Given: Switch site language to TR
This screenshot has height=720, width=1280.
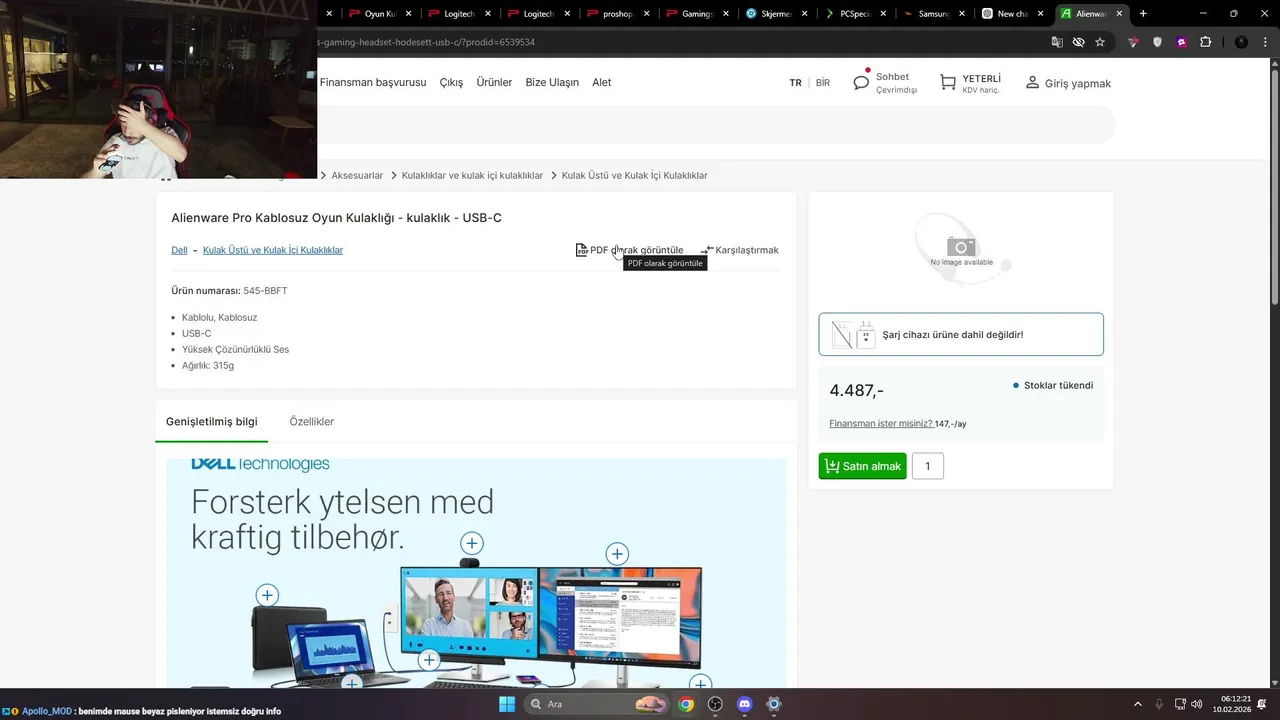Looking at the screenshot, I should pos(795,83).
